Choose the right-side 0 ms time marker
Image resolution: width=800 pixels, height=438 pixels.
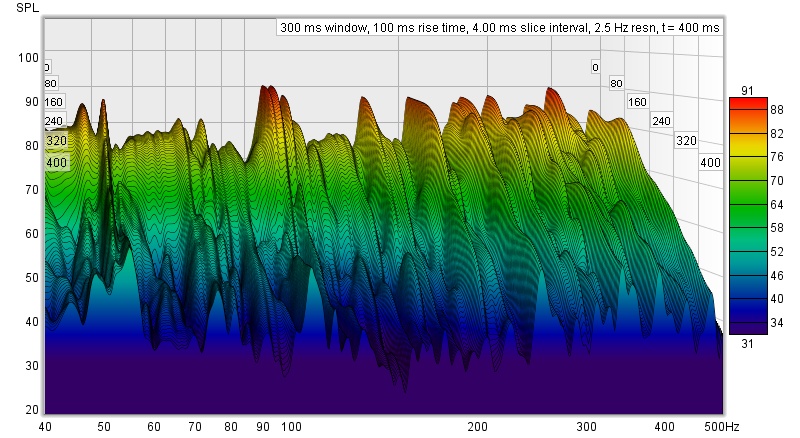595,67
